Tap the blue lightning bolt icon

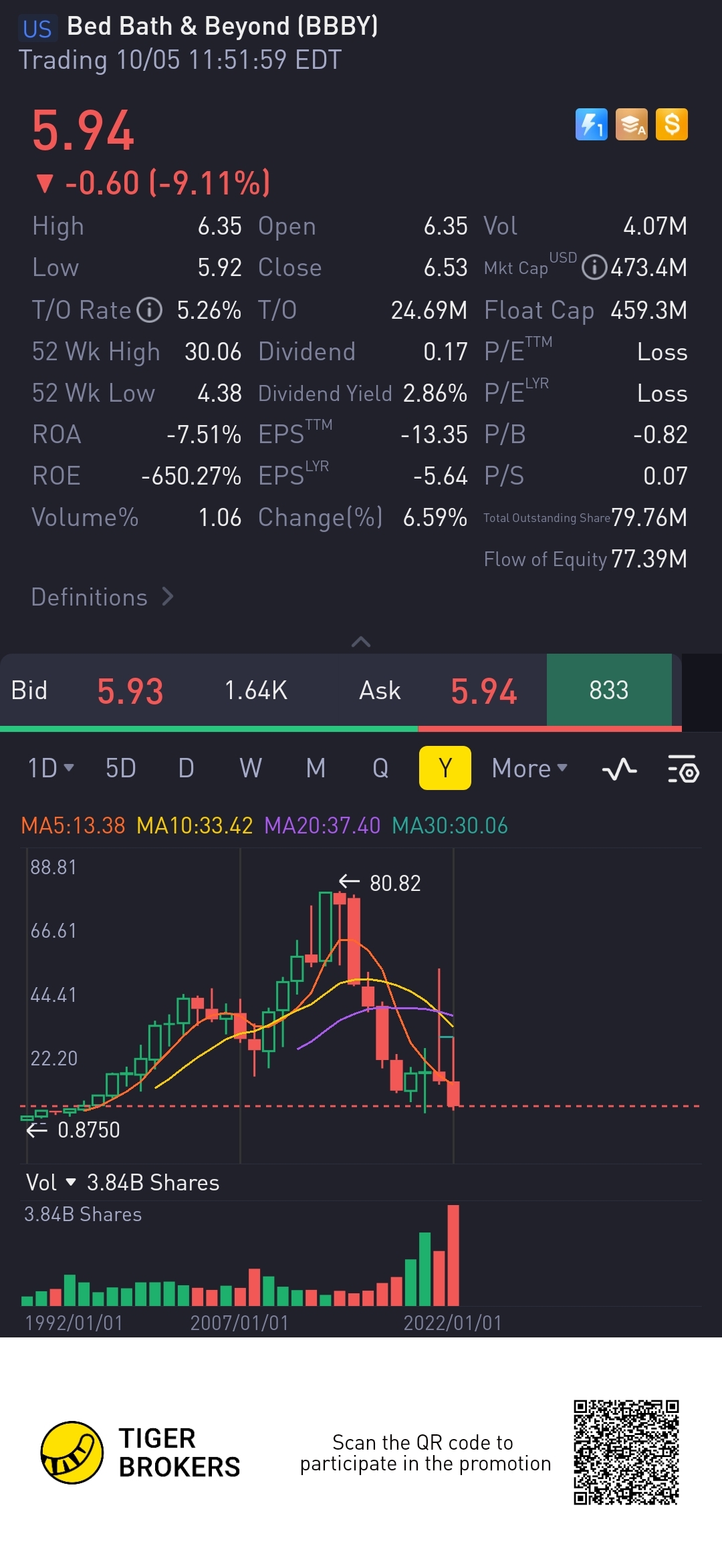pos(591,124)
